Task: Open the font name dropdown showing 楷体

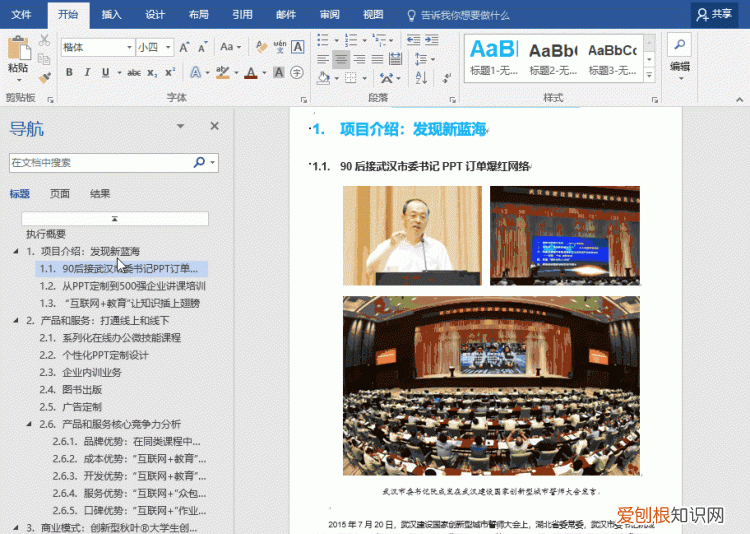Action: click(x=129, y=47)
